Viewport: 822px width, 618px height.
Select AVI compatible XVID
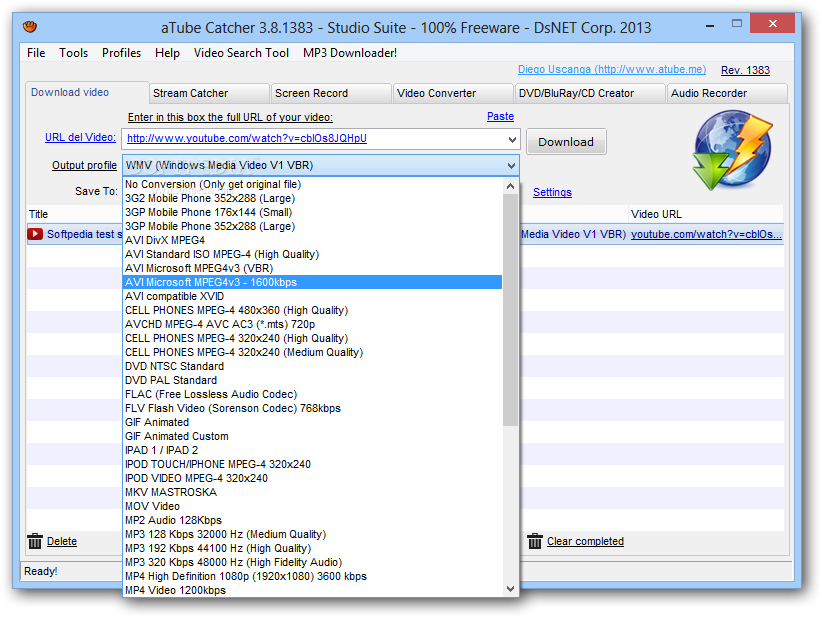312,296
